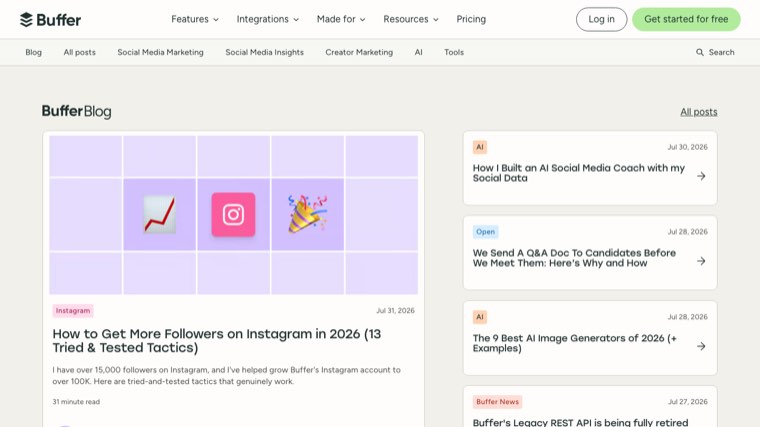
Task: Expand the Integrations dropdown
Action: pos(268,19)
